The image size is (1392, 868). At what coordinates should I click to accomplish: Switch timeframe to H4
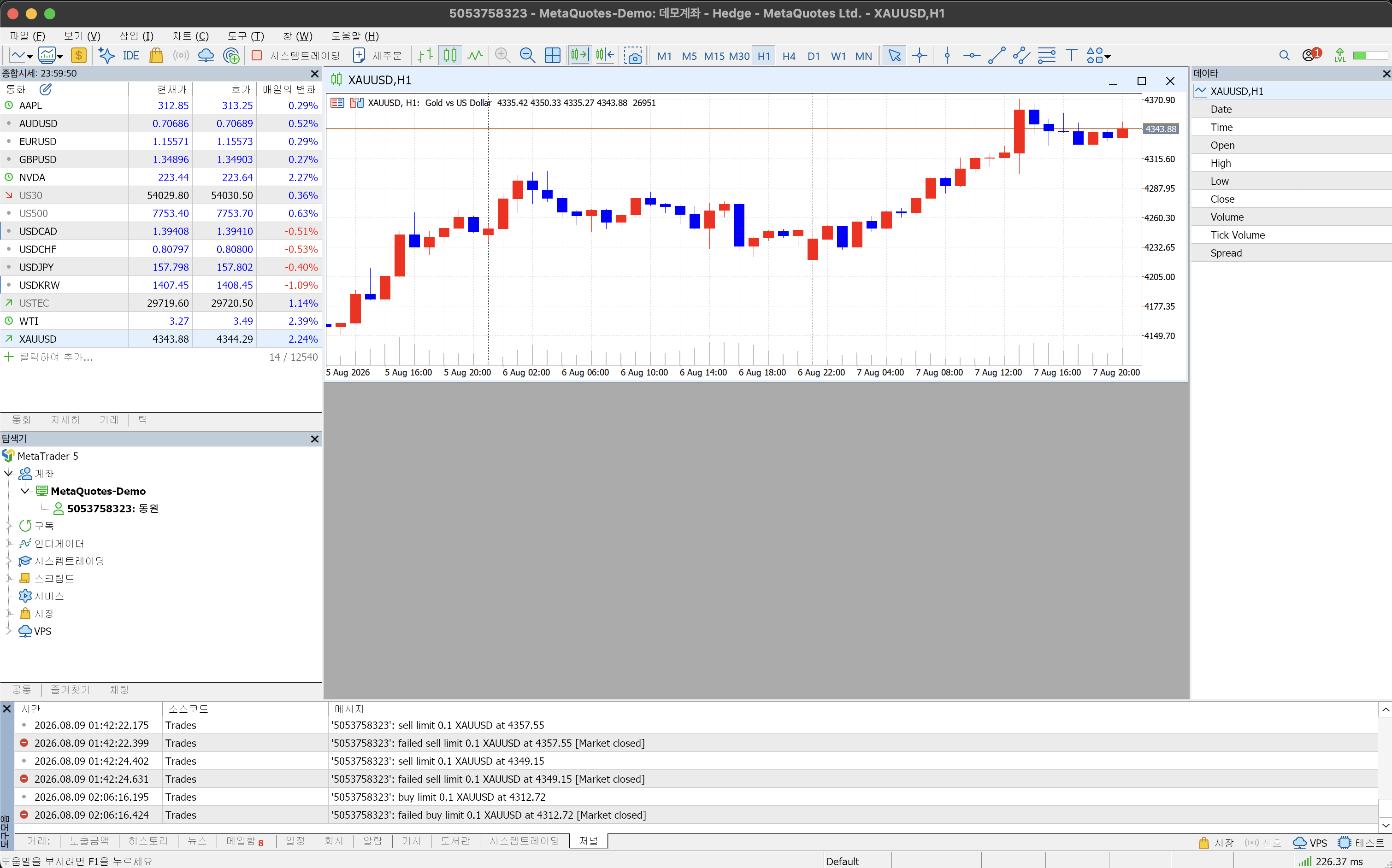tap(789, 56)
